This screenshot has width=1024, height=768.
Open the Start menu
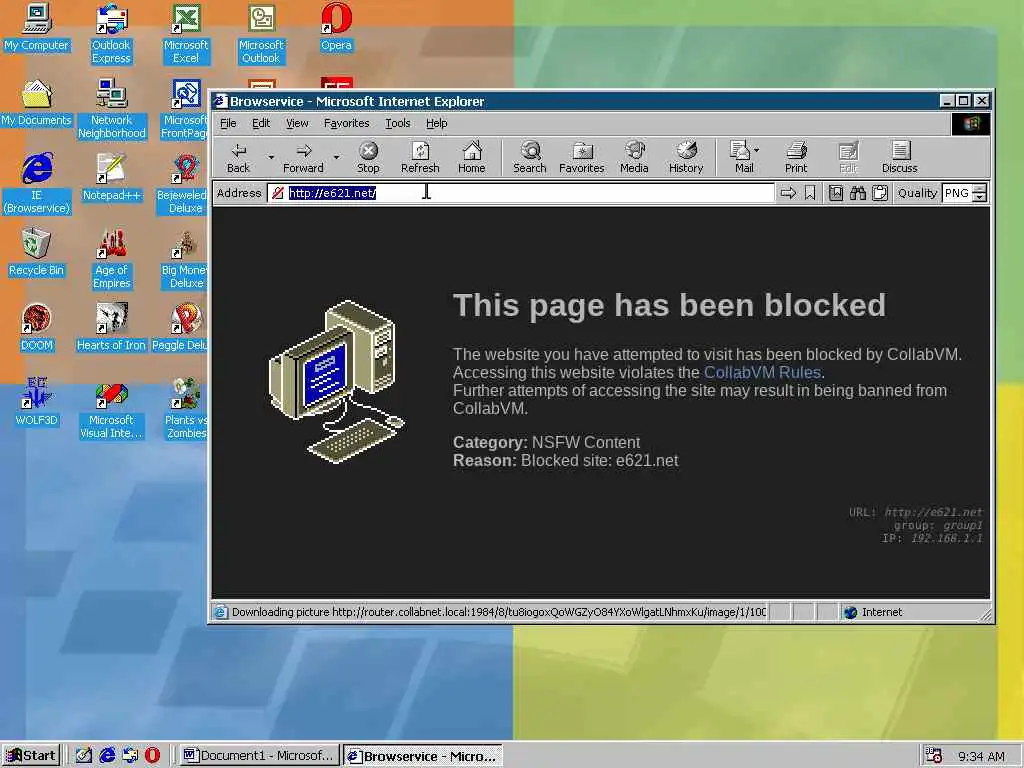31,756
